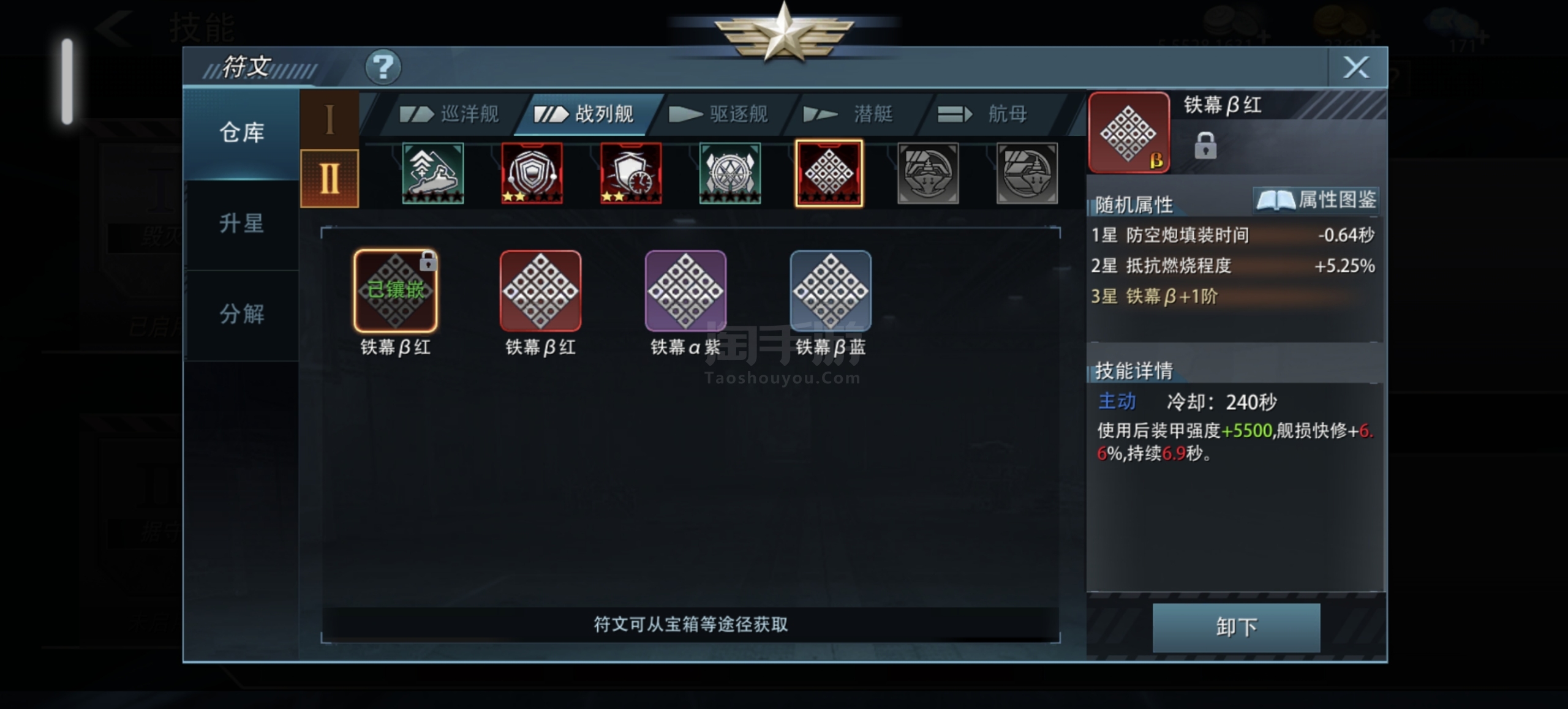The image size is (1568, 709).
Task: Switch to rune page I
Action: point(330,119)
